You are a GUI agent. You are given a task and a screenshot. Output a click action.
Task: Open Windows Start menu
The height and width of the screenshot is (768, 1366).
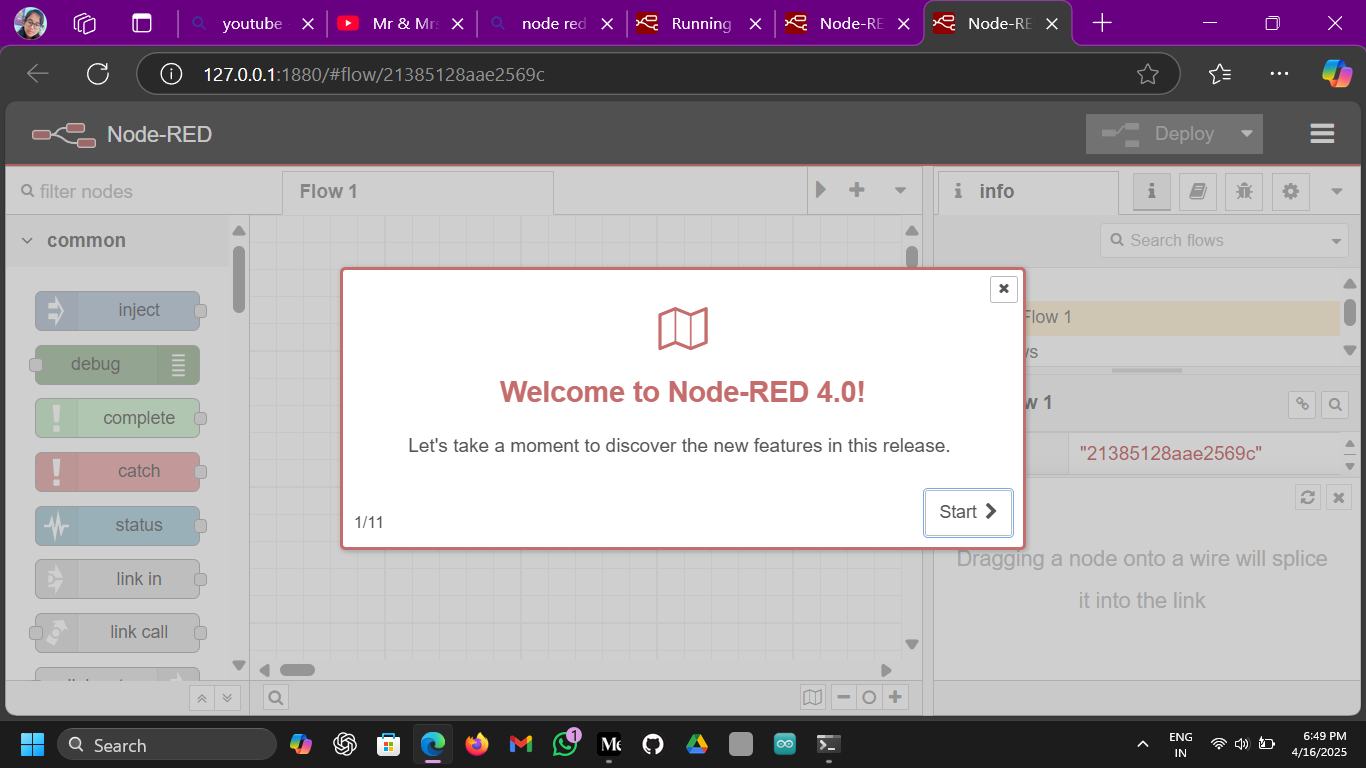32,744
